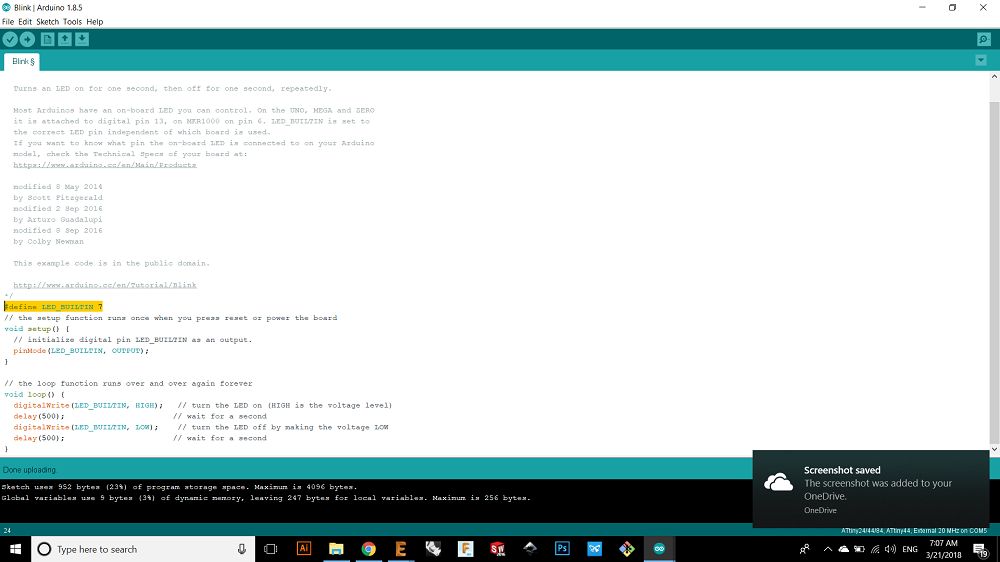
Task: Click the digitalWrite(LED_BUILTIN, LOW) line
Action: 85,427
